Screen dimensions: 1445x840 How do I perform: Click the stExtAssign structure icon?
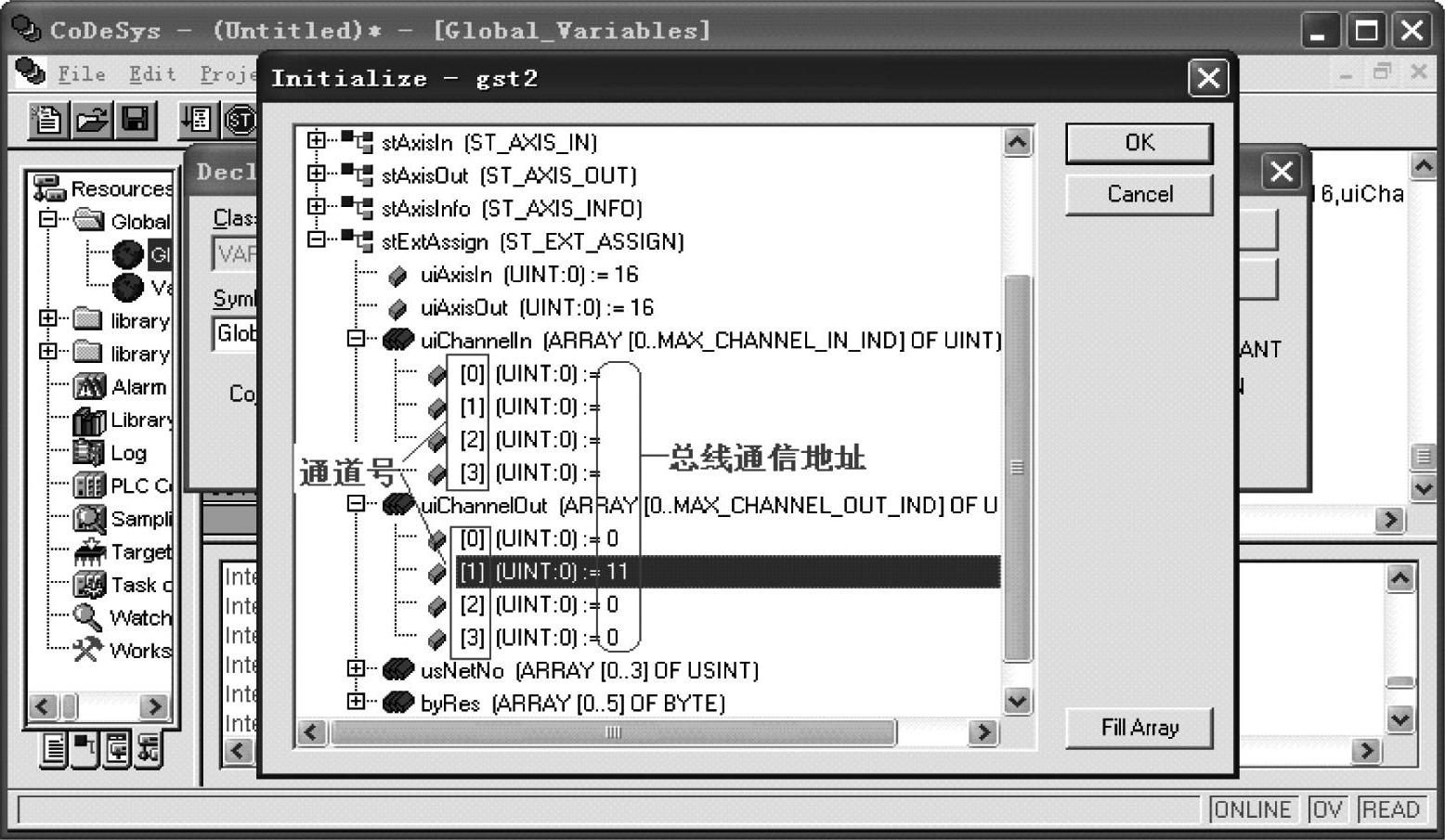(x=358, y=241)
